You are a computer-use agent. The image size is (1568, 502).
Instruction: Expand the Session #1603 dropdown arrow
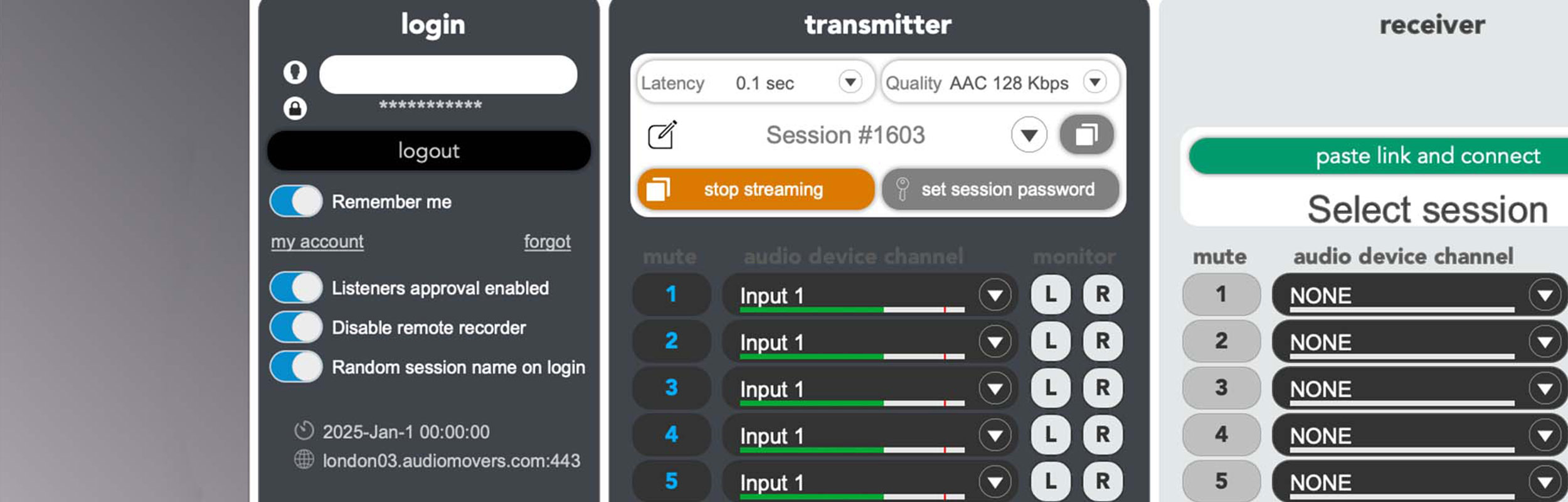pyautogui.click(x=1029, y=134)
